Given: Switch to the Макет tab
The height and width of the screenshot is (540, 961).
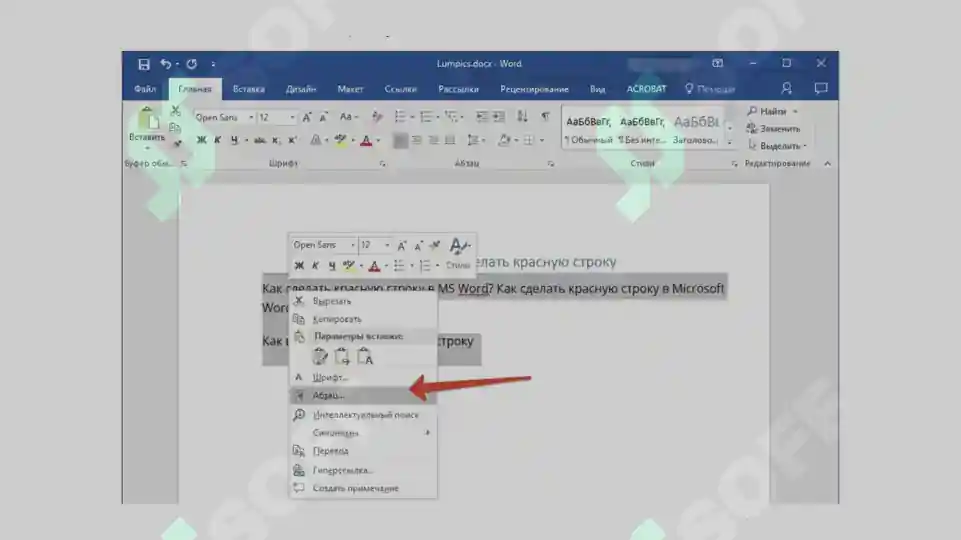Looking at the screenshot, I should pos(351,89).
